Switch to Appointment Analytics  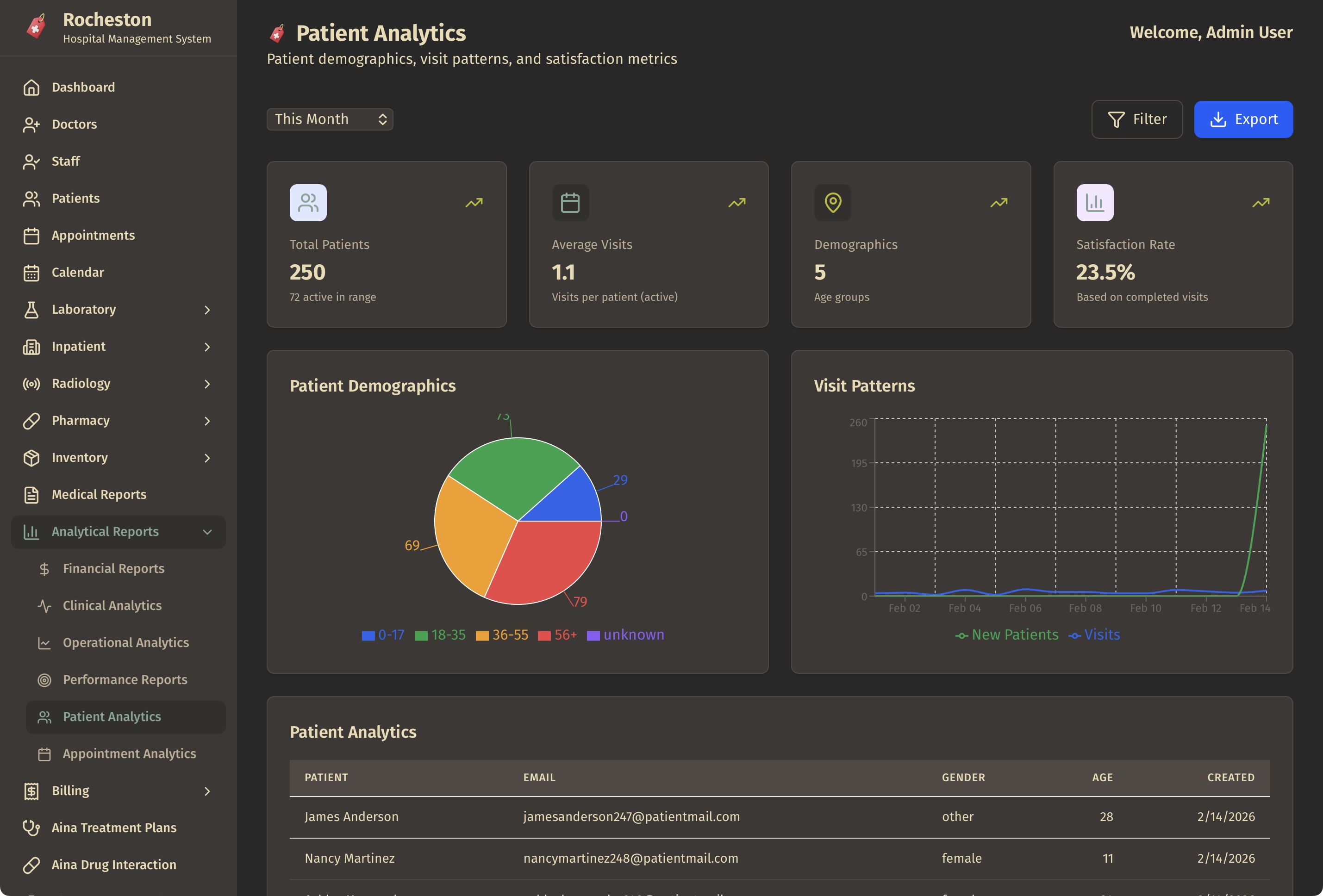coord(129,753)
